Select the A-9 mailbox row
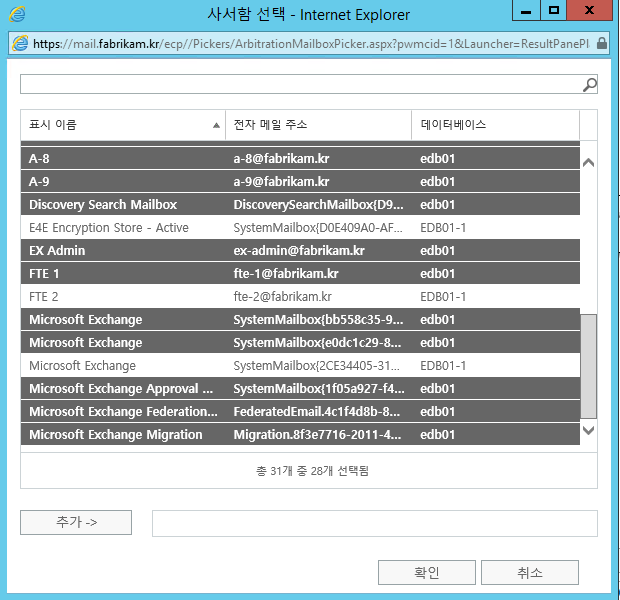Screen dimensions: 620x600 click(300, 182)
